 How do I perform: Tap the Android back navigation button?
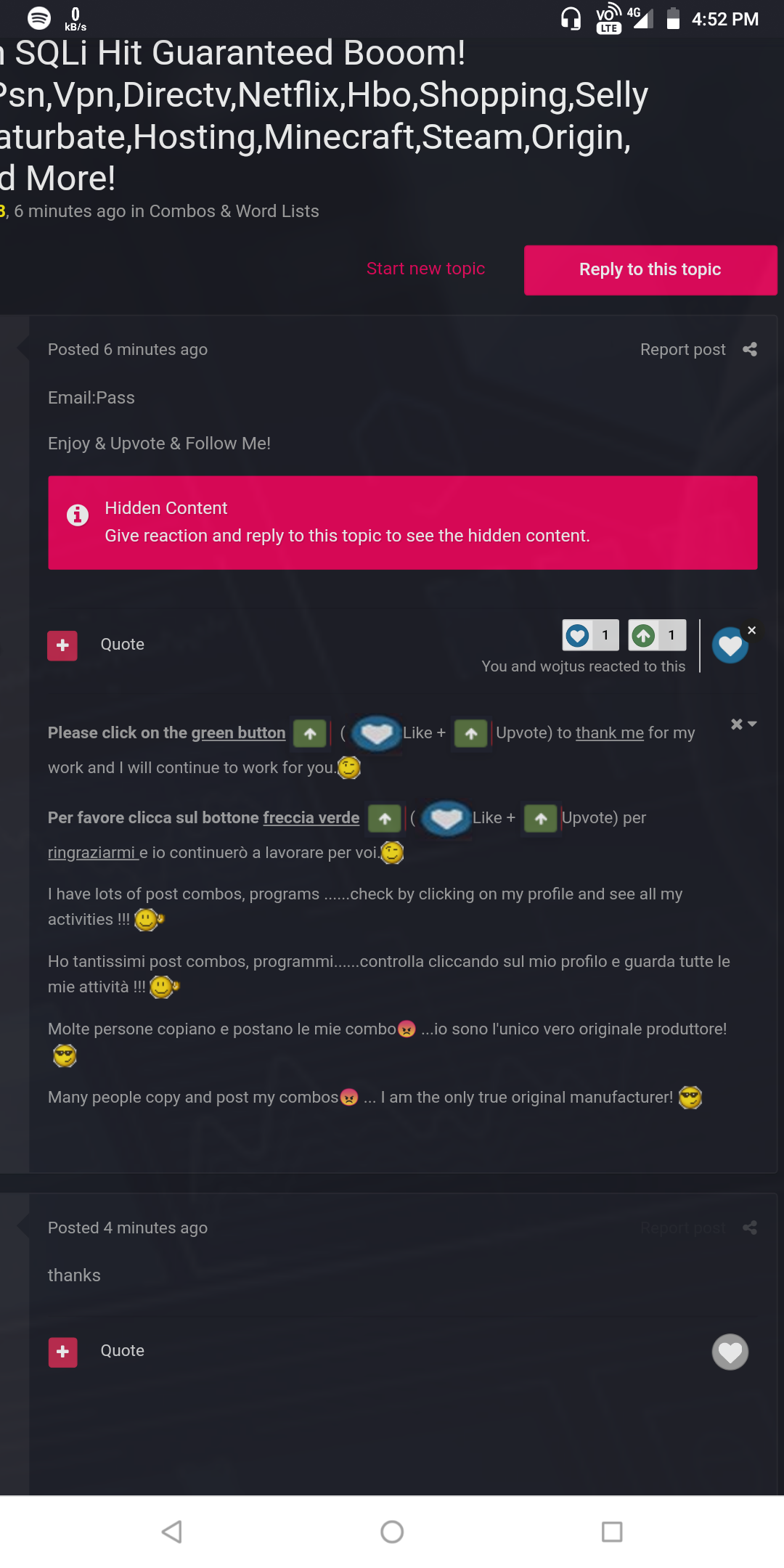click(x=172, y=1532)
